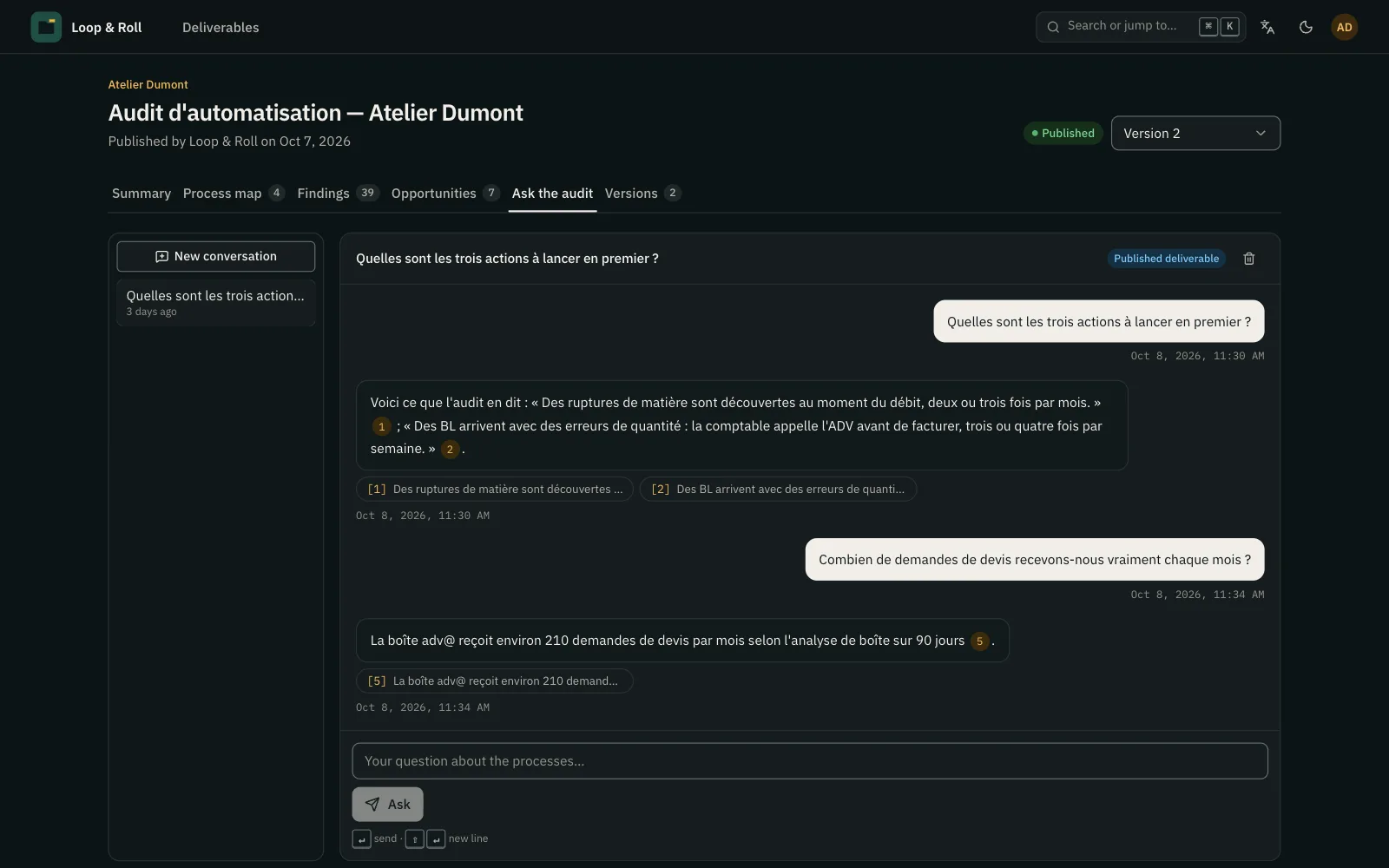This screenshot has height=868, width=1389.
Task: Click the user message about demandes de devis
Action: pos(1035,560)
